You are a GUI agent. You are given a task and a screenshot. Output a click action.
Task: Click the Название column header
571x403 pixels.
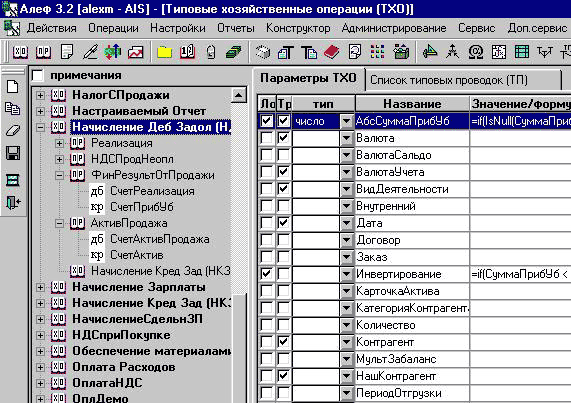[412, 104]
